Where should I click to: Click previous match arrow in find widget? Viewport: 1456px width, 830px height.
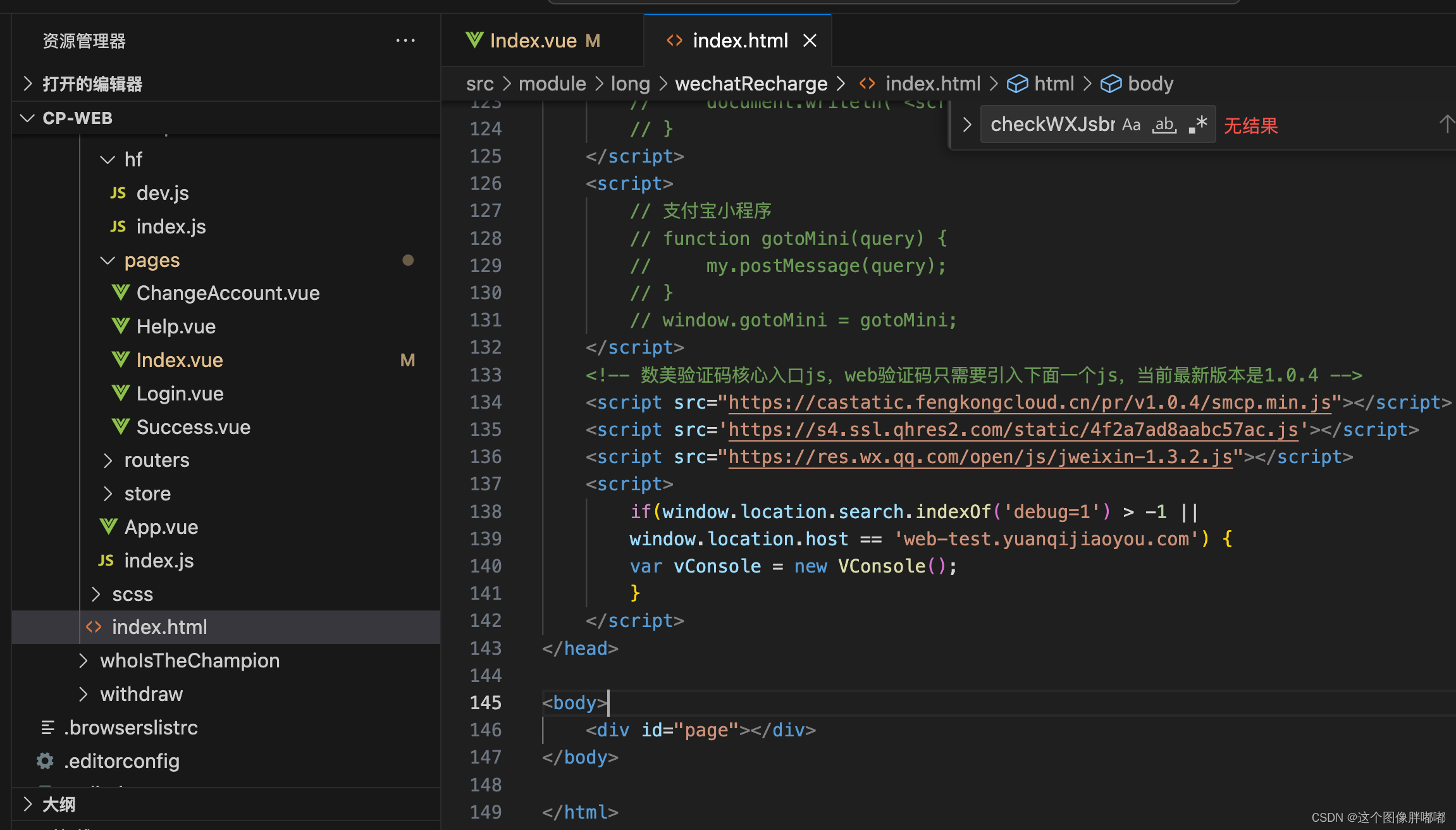tap(1446, 125)
